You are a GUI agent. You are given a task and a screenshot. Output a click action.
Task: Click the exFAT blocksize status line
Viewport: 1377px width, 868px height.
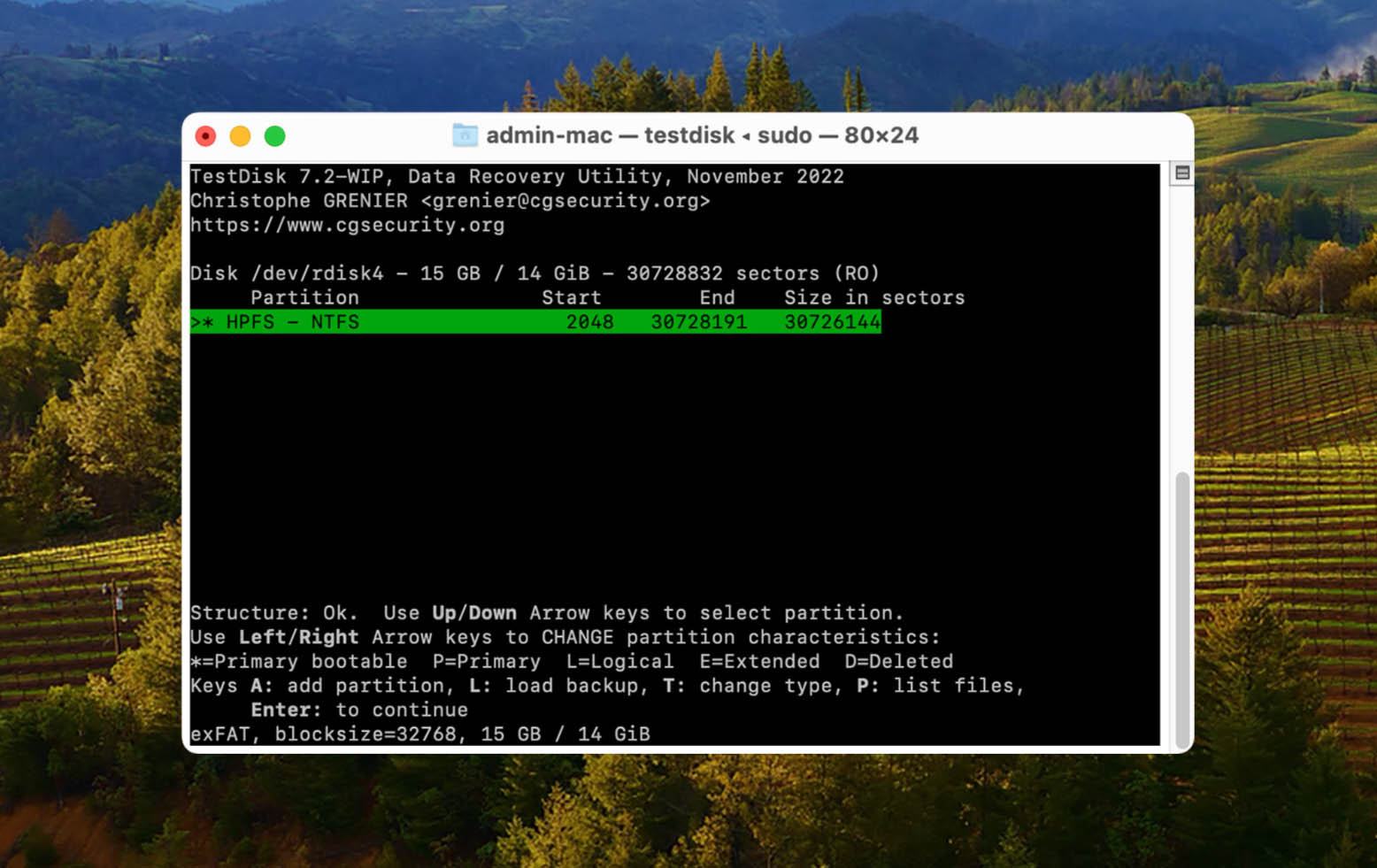pyautogui.click(x=420, y=733)
